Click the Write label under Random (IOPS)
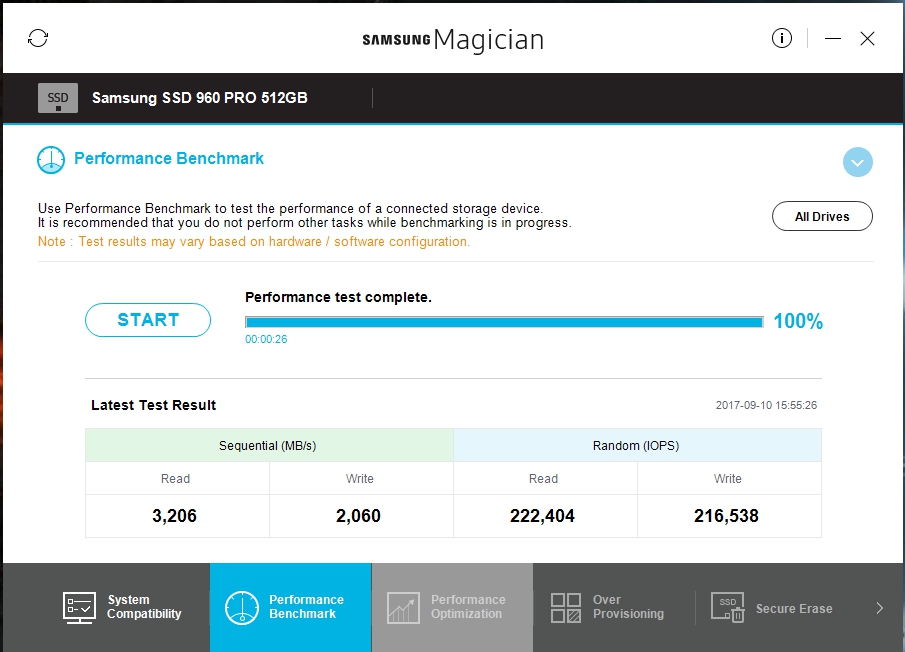The height and width of the screenshot is (652, 905). pyautogui.click(x=728, y=479)
